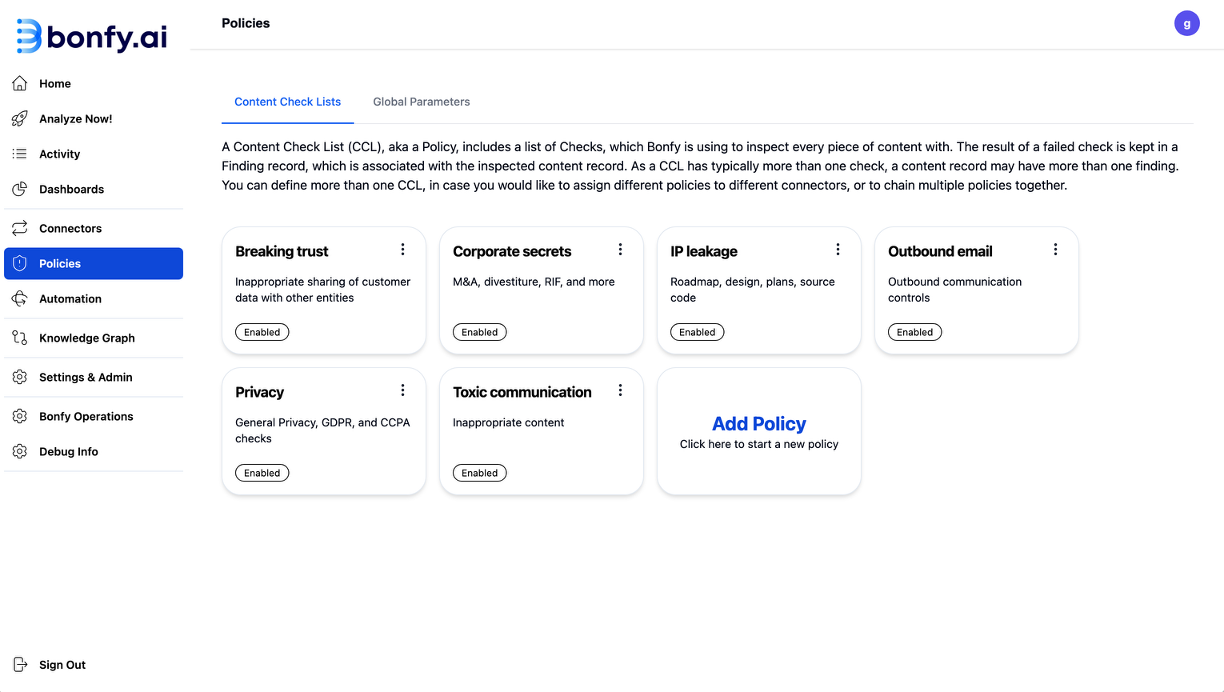The width and height of the screenshot is (1224, 692).
Task: Toggle the Enabled badge on Breaking trust
Action: click(x=262, y=332)
